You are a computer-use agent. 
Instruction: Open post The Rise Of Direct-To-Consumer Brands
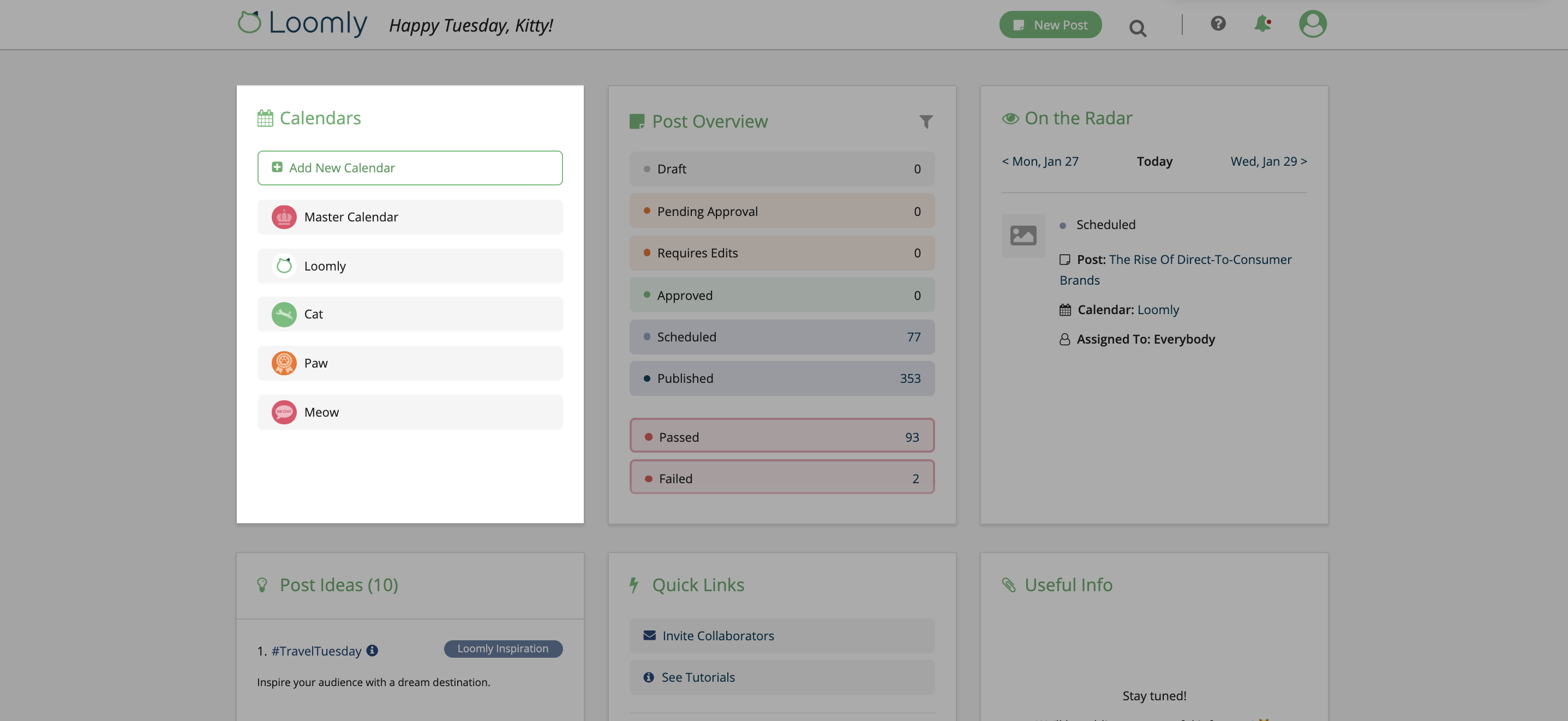[1175, 269]
